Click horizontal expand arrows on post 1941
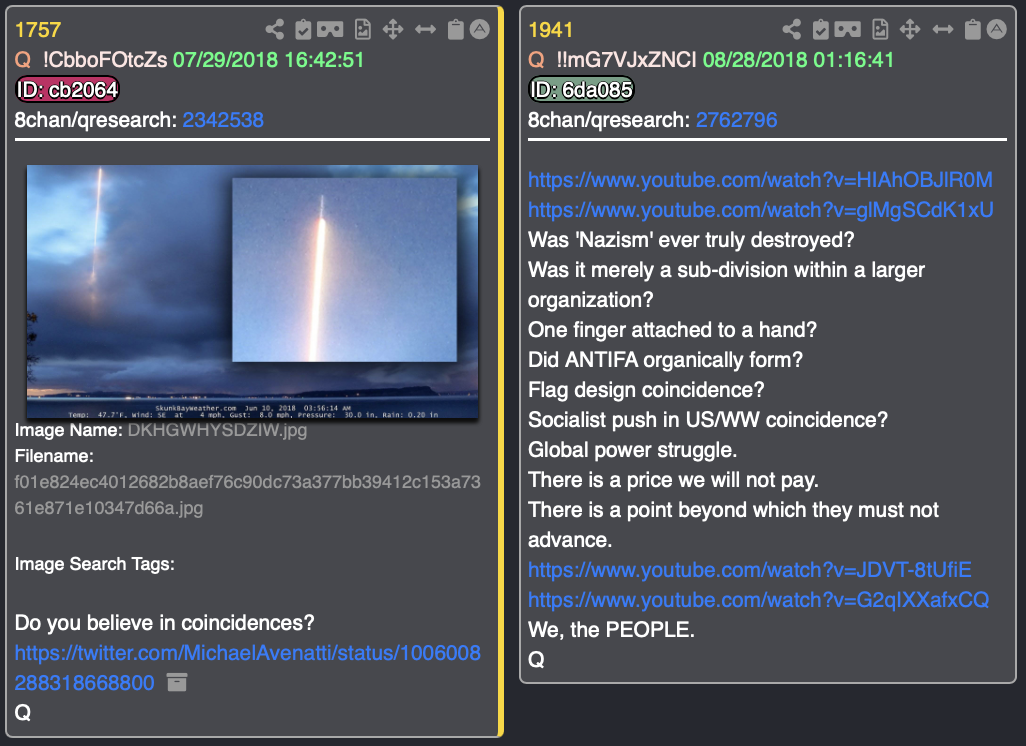This screenshot has height=746, width=1026. [943, 29]
